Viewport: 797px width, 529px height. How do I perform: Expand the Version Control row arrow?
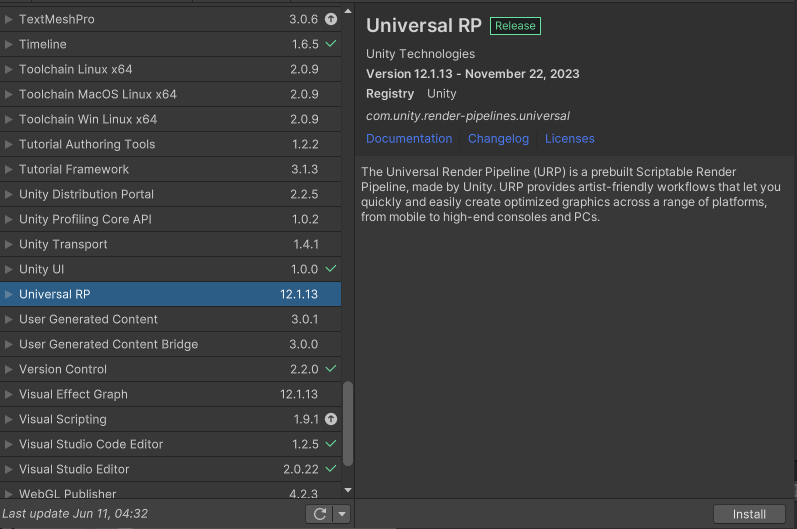coord(9,369)
